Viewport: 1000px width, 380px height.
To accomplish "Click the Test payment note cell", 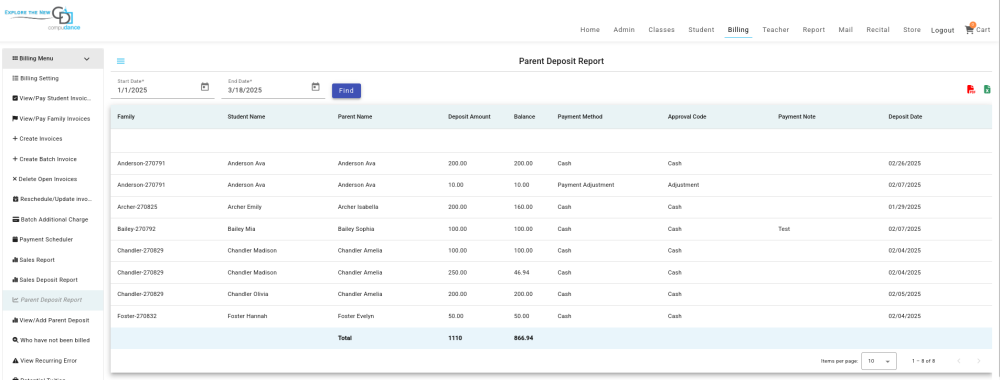I will [784, 229].
